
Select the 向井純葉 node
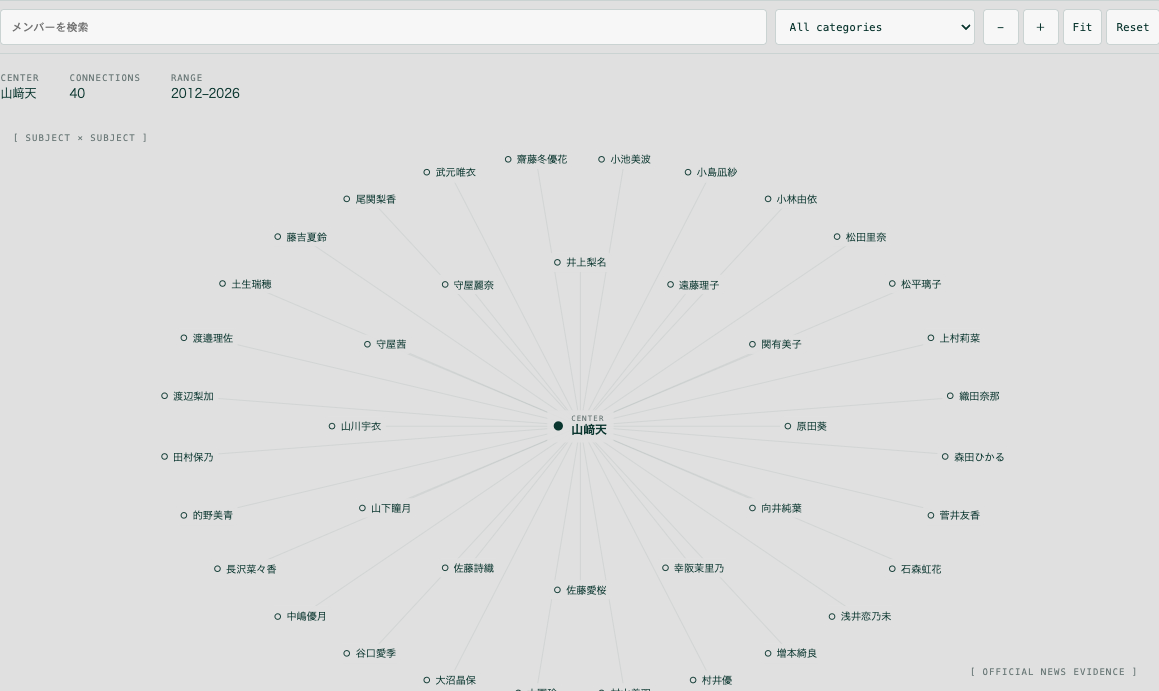click(775, 508)
